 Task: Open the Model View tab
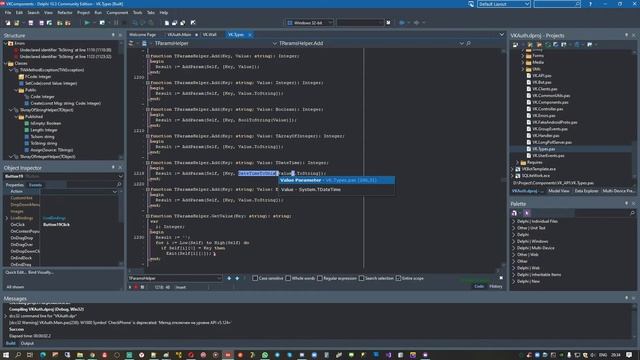(559, 191)
